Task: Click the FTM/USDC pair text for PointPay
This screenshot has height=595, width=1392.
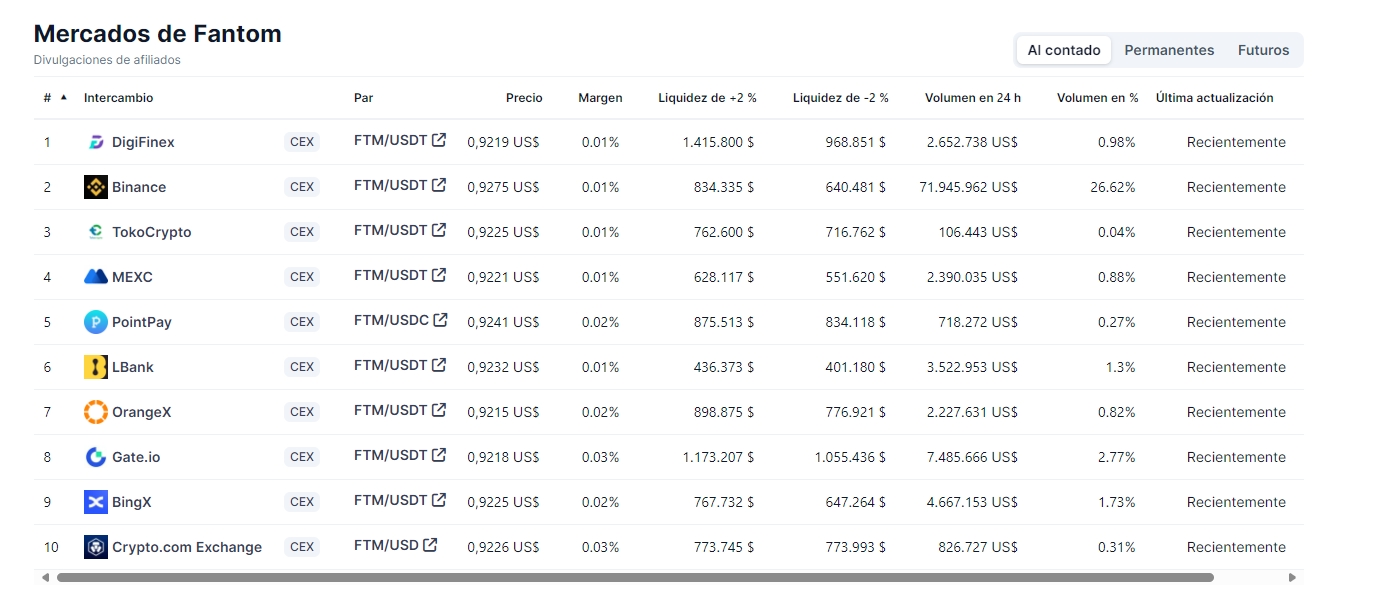Action: 391,320
